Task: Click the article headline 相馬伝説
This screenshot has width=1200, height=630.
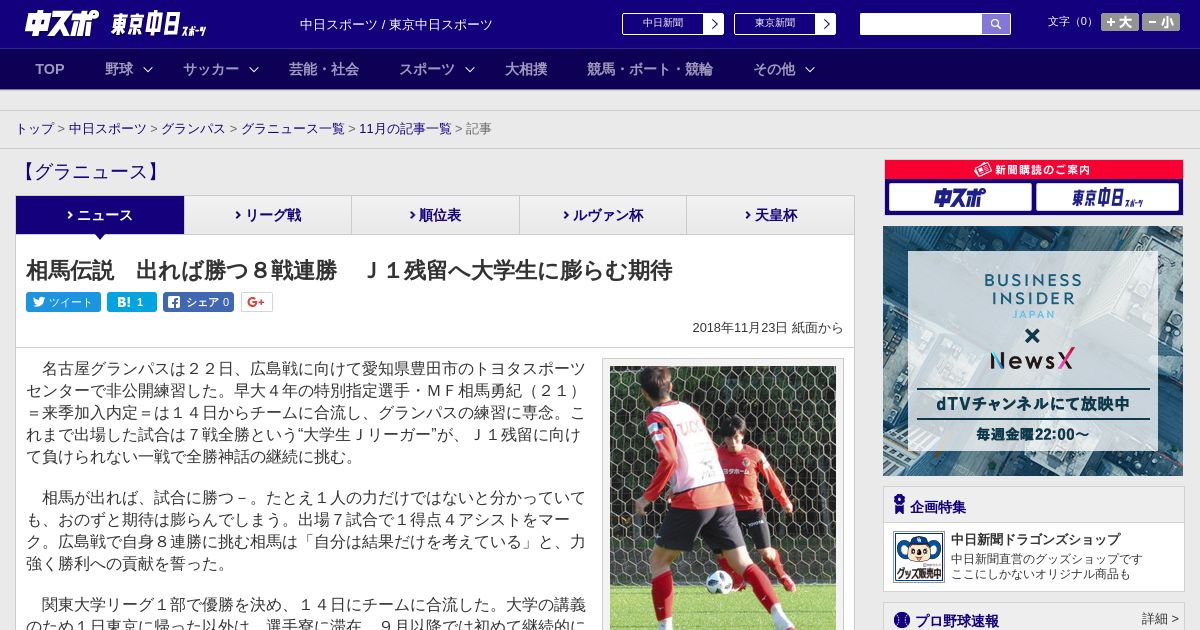Action: pyautogui.click(x=349, y=270)
